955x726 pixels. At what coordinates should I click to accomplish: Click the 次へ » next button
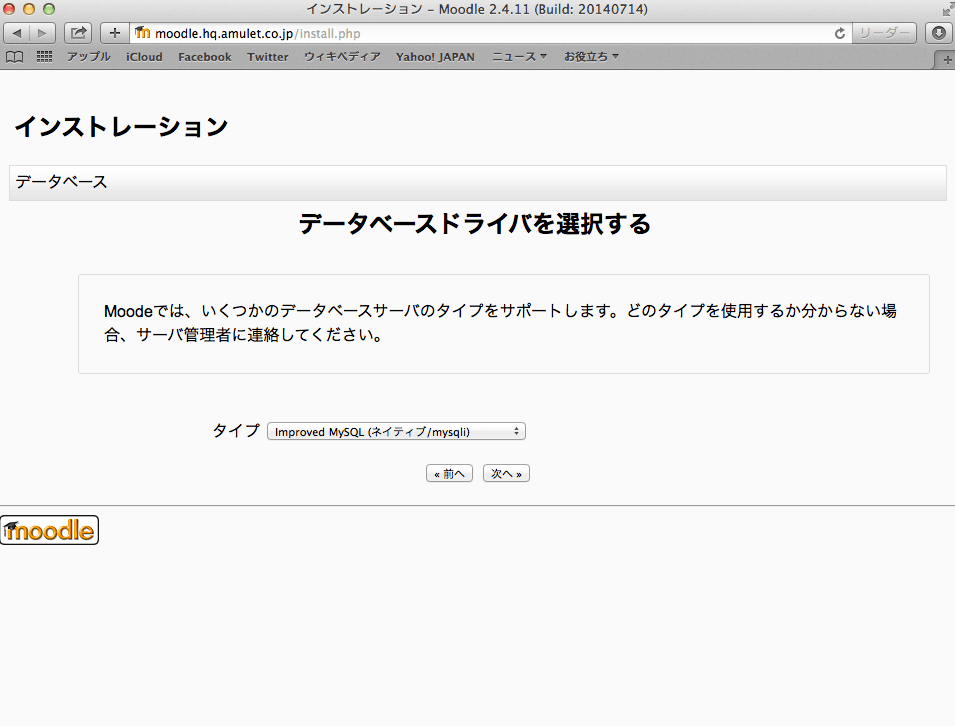506,473
